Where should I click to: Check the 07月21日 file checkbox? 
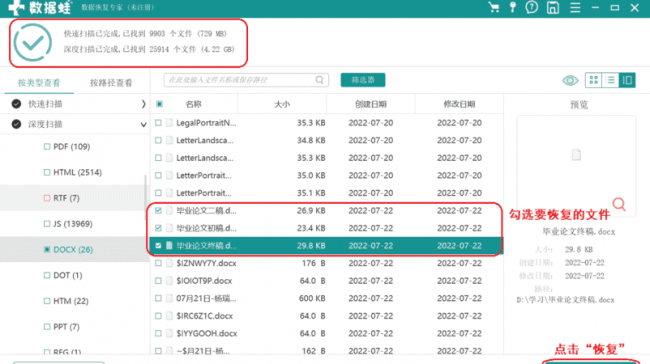click(x=158, y=298)
